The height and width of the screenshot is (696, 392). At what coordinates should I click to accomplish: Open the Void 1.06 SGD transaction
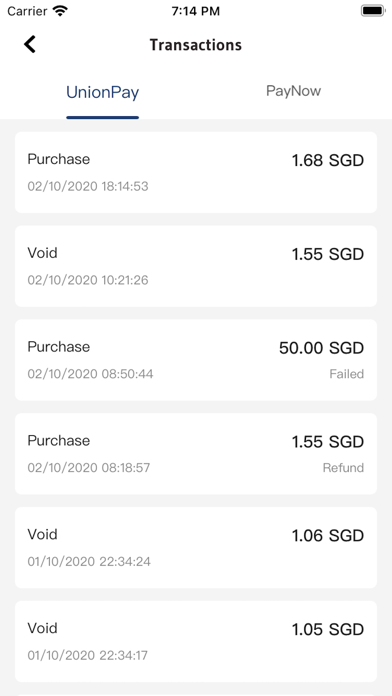[196, 548]
